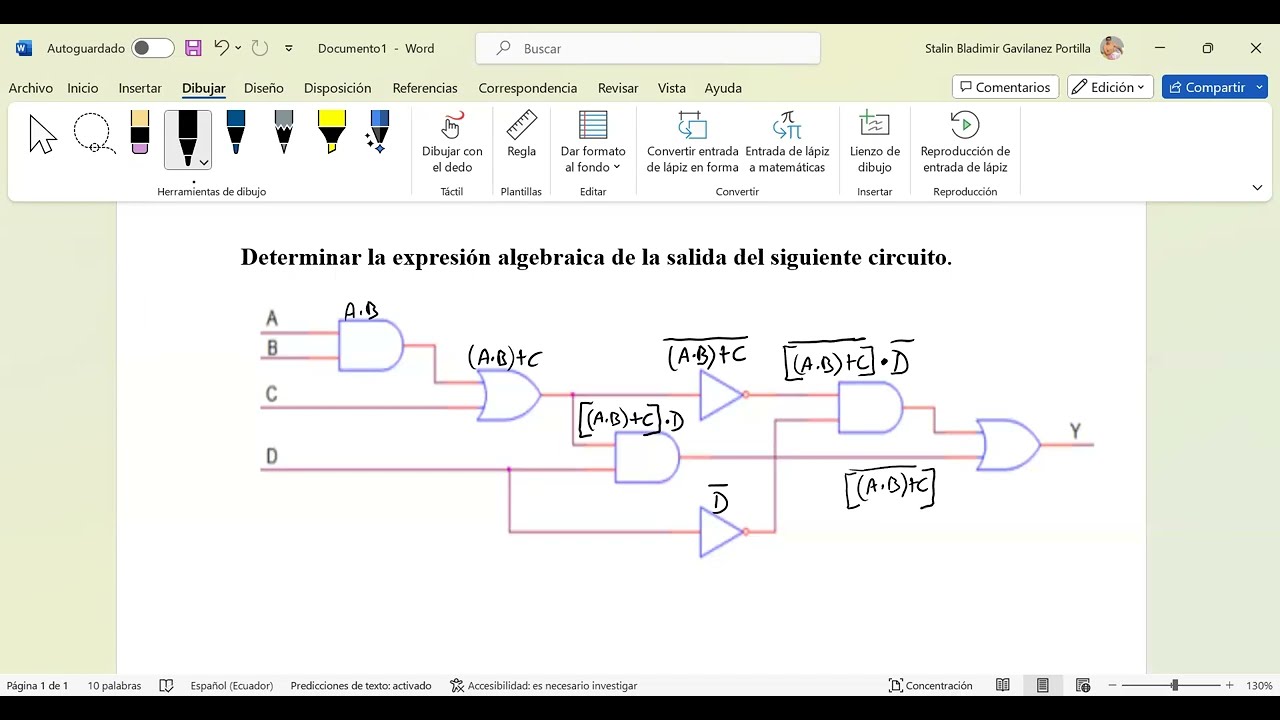Open Dar formato al fondo dropdown
The image size is (1280, 720).
593,143
